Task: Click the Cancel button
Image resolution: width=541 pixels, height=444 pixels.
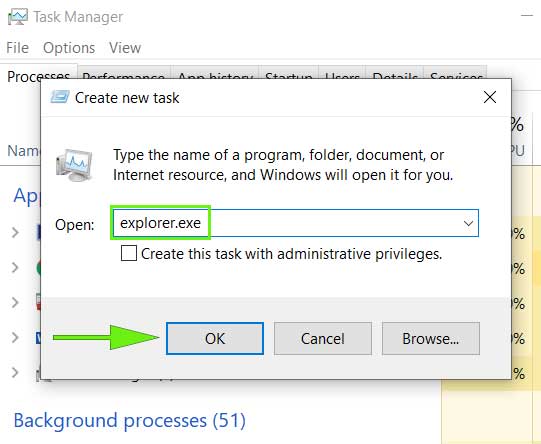Action: (323, 338)
